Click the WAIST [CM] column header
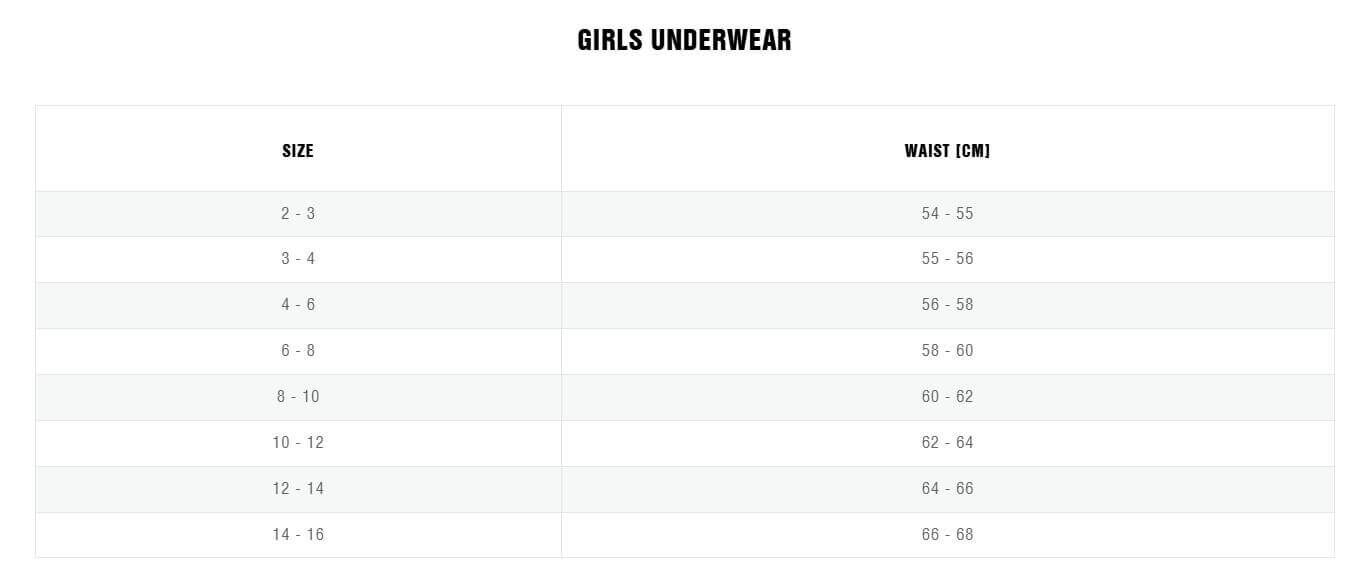Image resolution: width=1368 pixels, height=576 pixels. (947, 151)
